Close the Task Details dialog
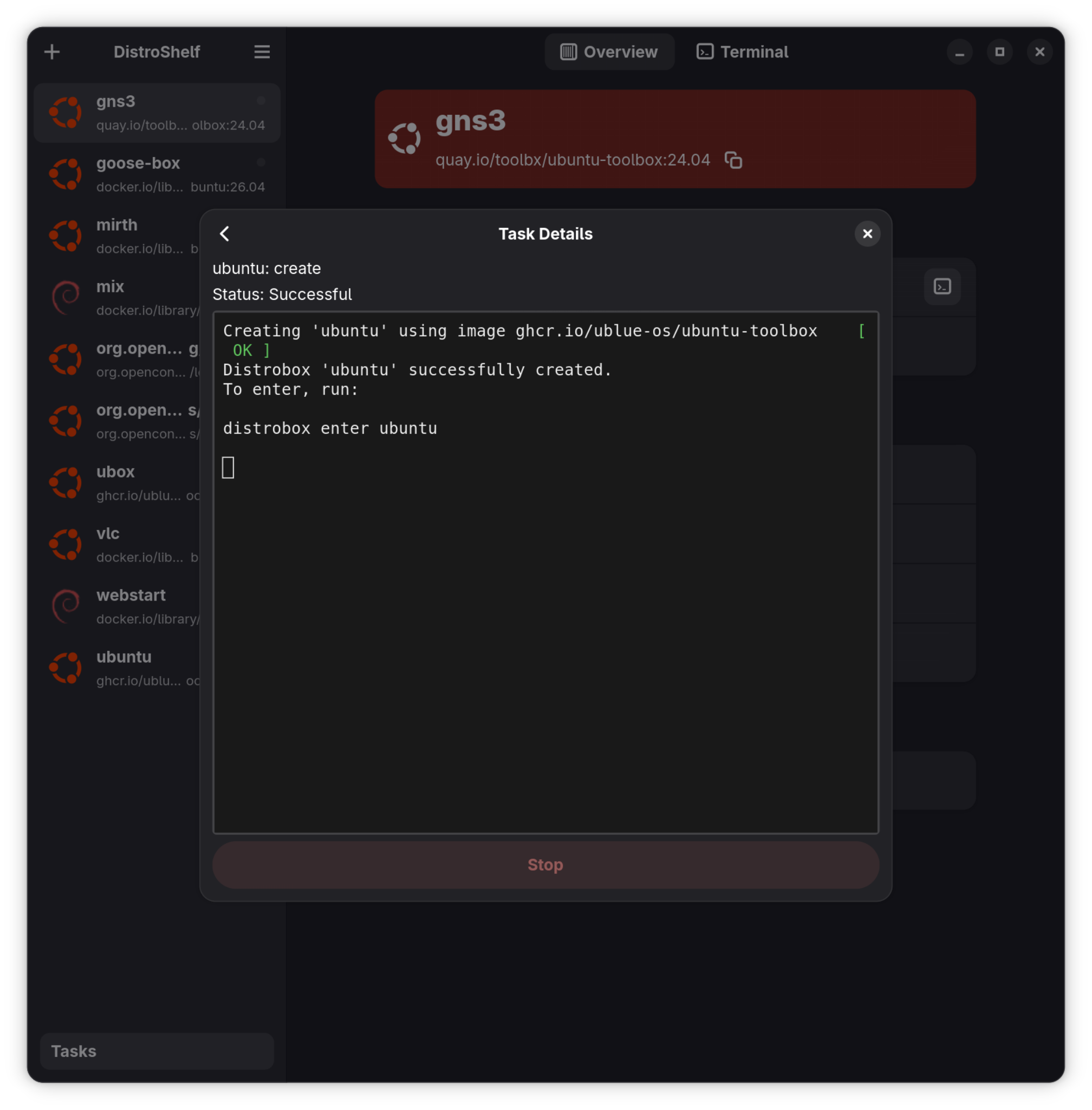 (867, 234)
